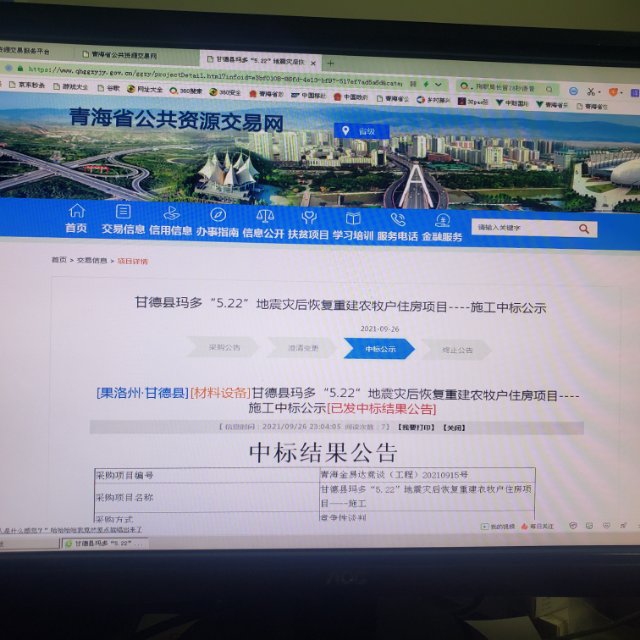Click the green lightning speed-mode icon in address bar

click(426, 84)
